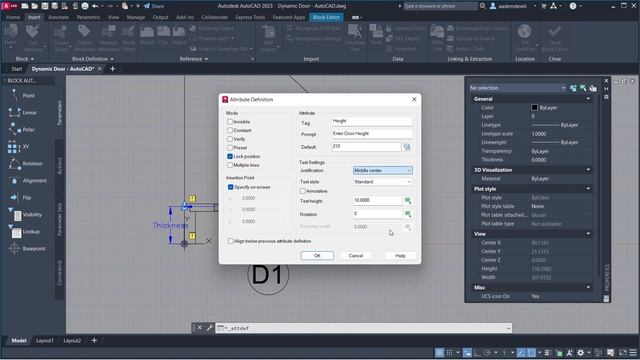The width and height of the screenshot is (640, 360).
Task: Open a new drawing tab with plus
Action: tap(113, 69)
